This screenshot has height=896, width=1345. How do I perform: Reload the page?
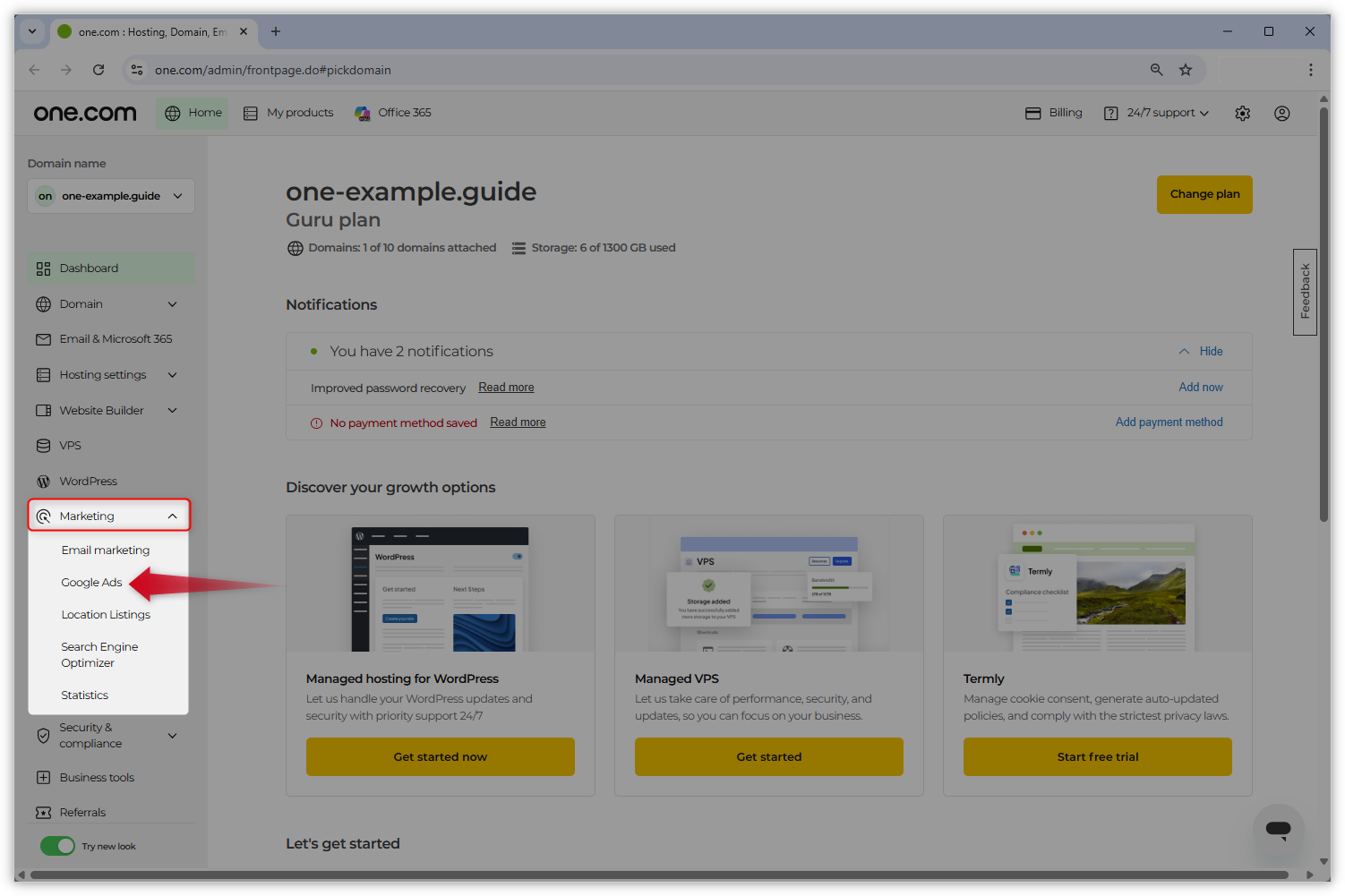pyautogui.click(x=99, y=70)
